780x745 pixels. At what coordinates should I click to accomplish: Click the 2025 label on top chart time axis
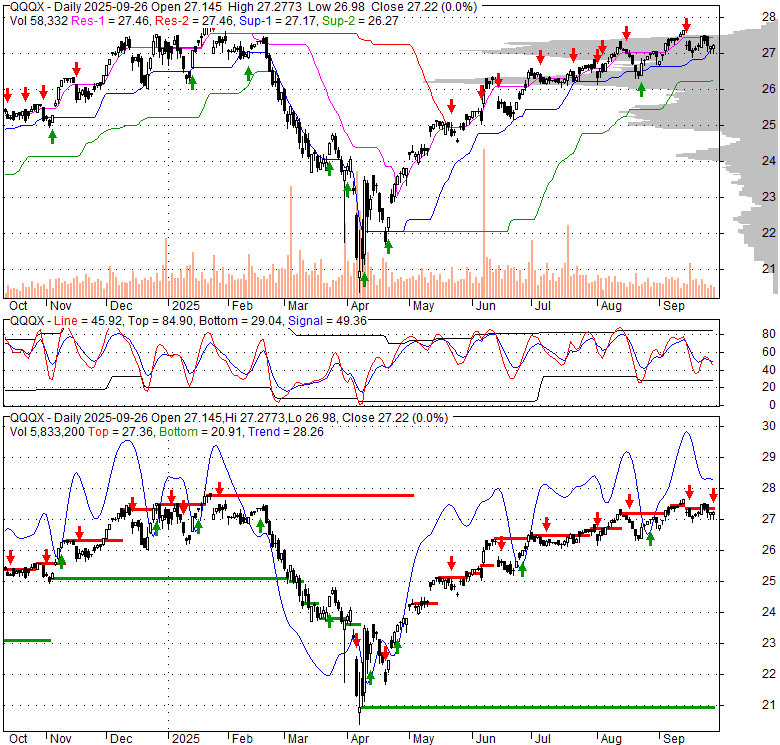pos(186,306)
